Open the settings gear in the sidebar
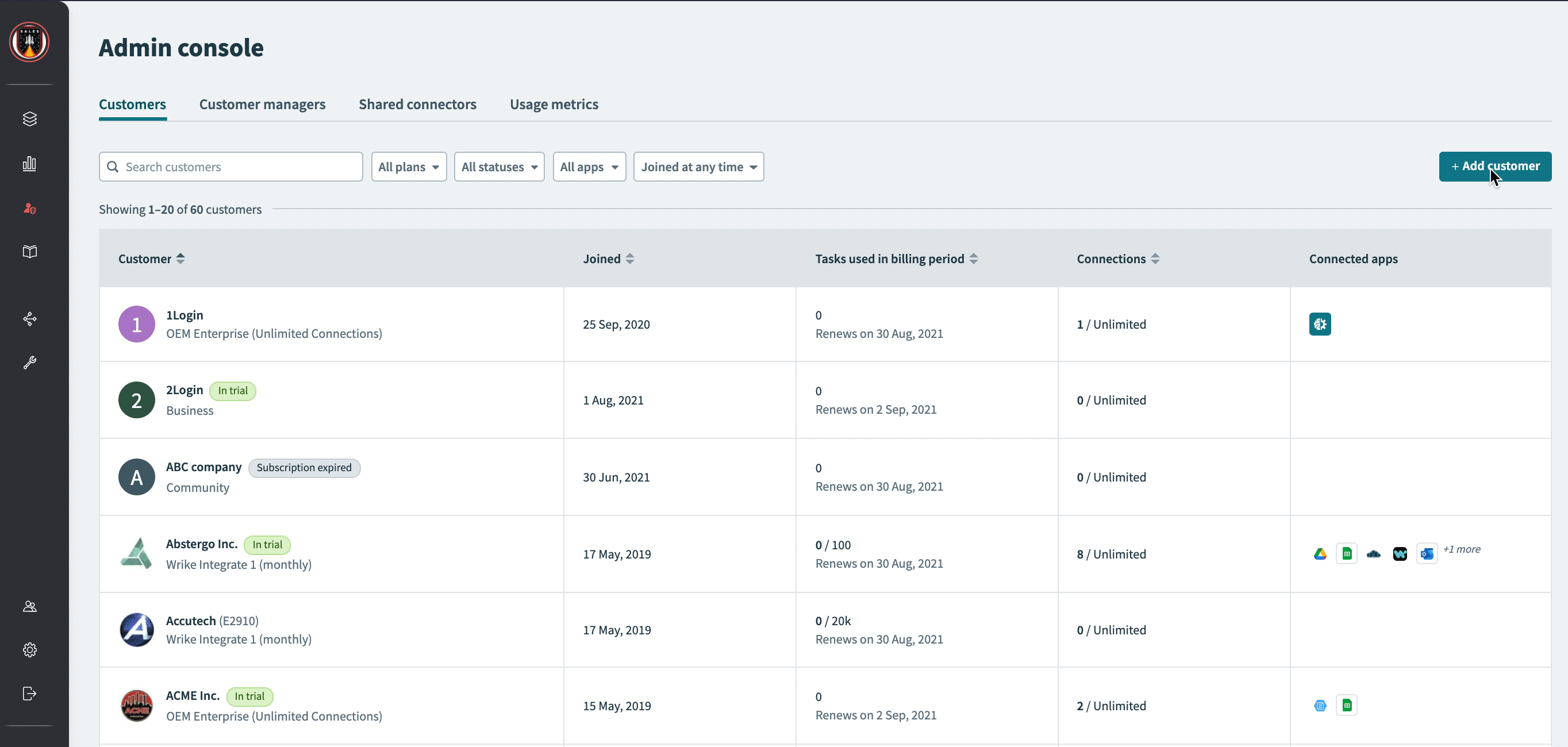 [x=29, y=650]
